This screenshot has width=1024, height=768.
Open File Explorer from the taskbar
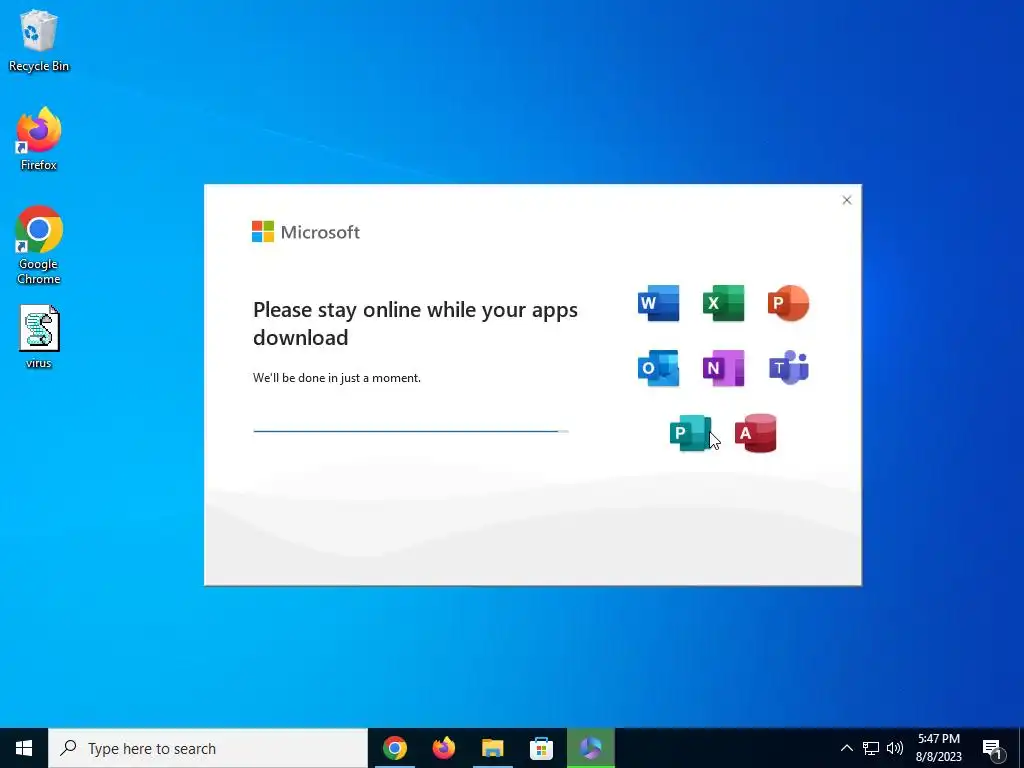point(493,748)
